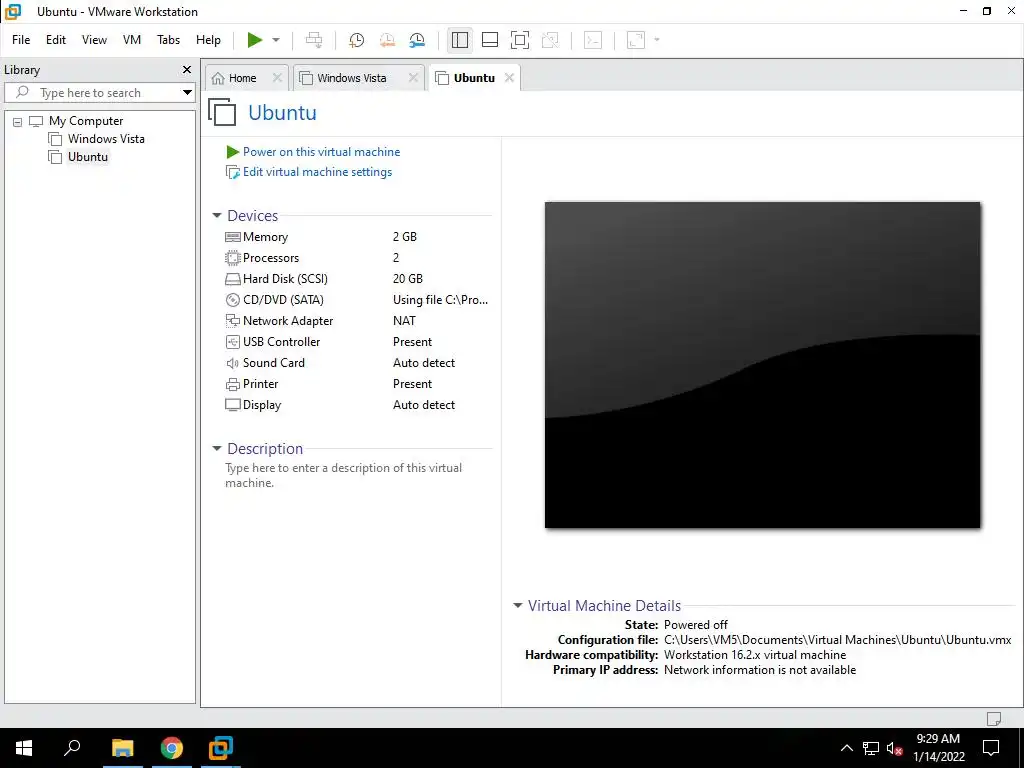Viewport: 1024px width, 768px height.
Task: Click the Printer device icon
Action: [x=232, y=384]
